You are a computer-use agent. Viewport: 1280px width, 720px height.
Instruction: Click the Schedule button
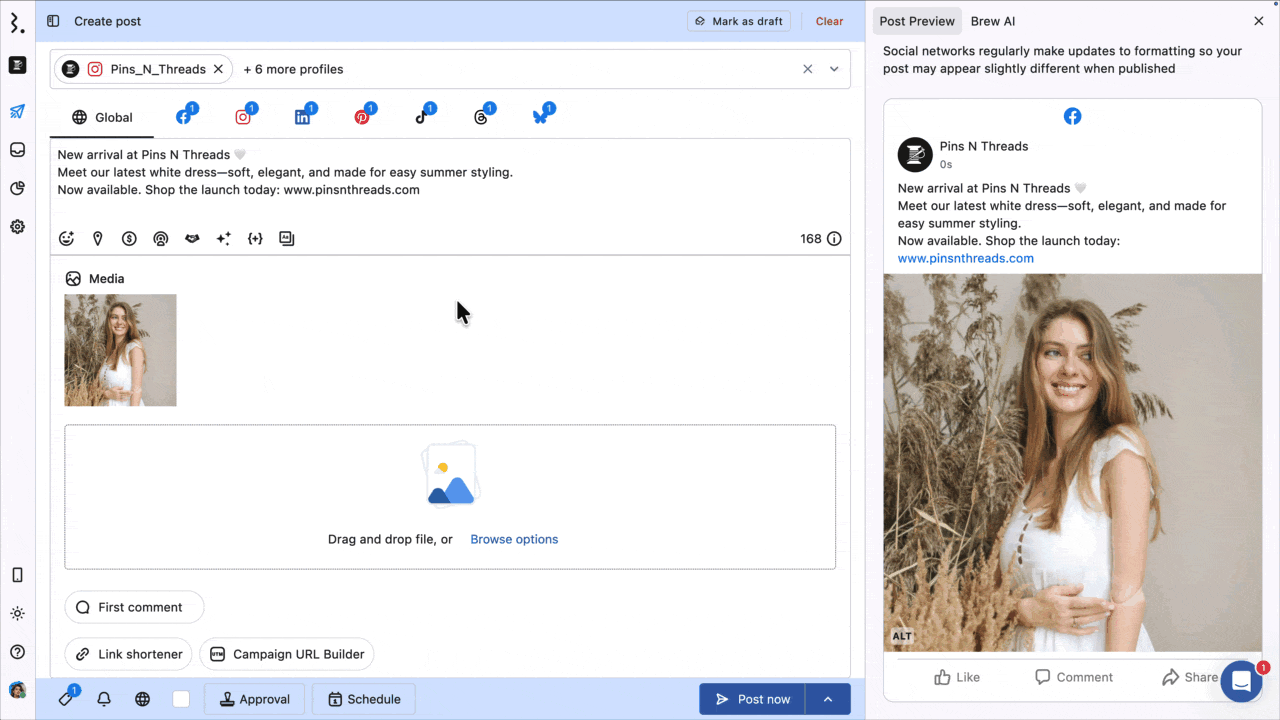[363, 699]
